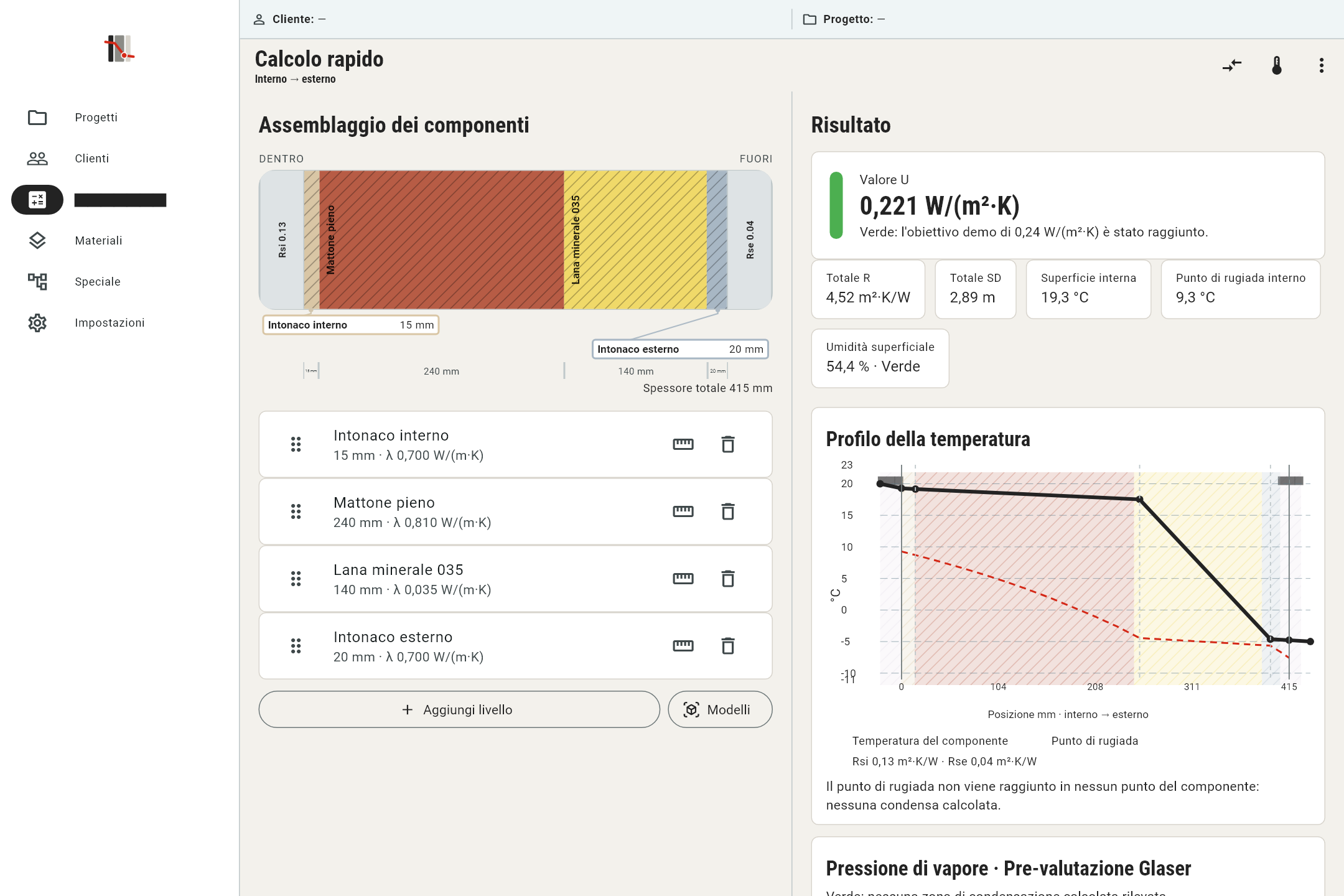The height and width of the screenshot is (896, 1344).
Task: Open the thermometer climate settings icon
Action: (1277, 65)
